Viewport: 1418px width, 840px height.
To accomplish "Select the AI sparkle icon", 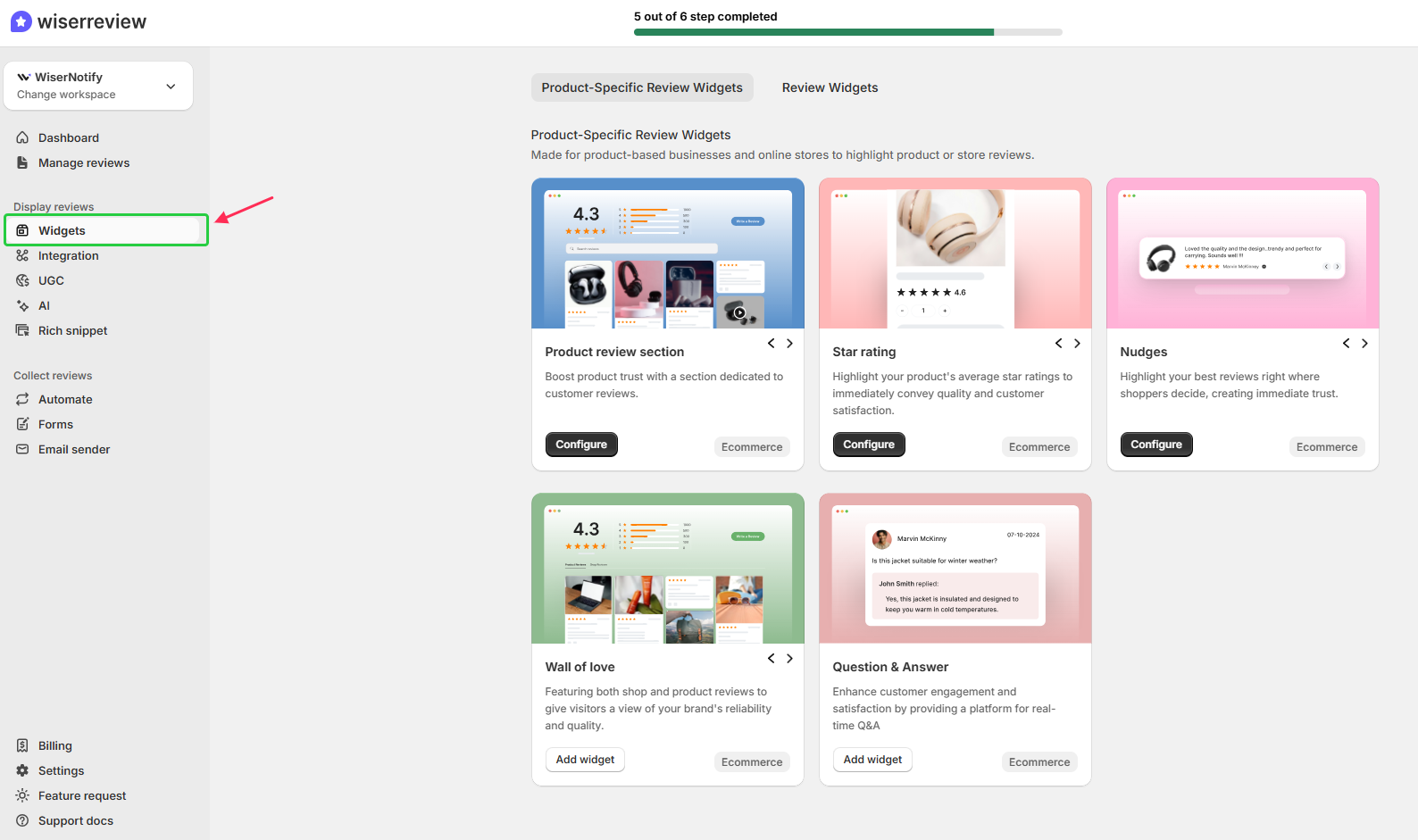I will (22, 305).
